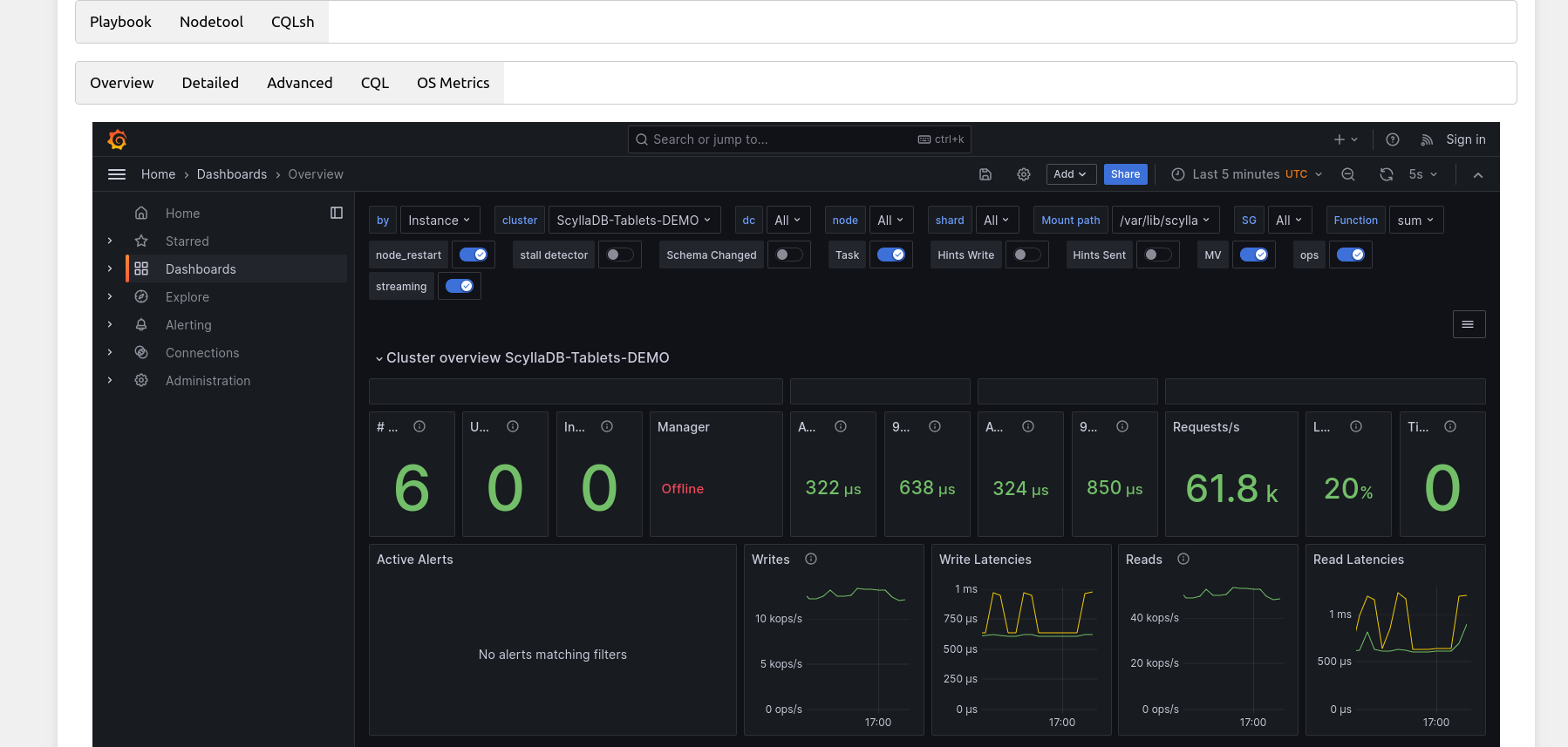Viewport: 1568px width, 747px height.
Task: Toggle the MV switch
Action: click(x=1254, y=255)
